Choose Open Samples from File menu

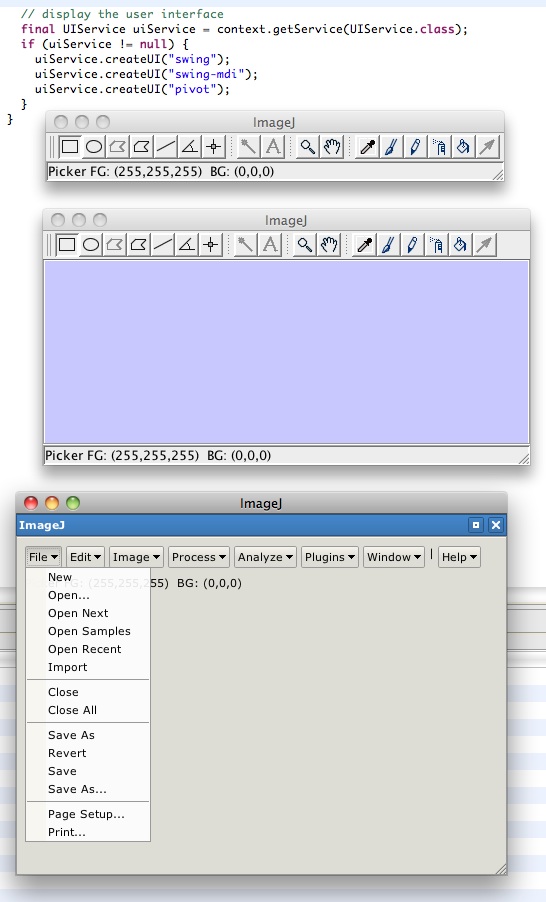89,631
